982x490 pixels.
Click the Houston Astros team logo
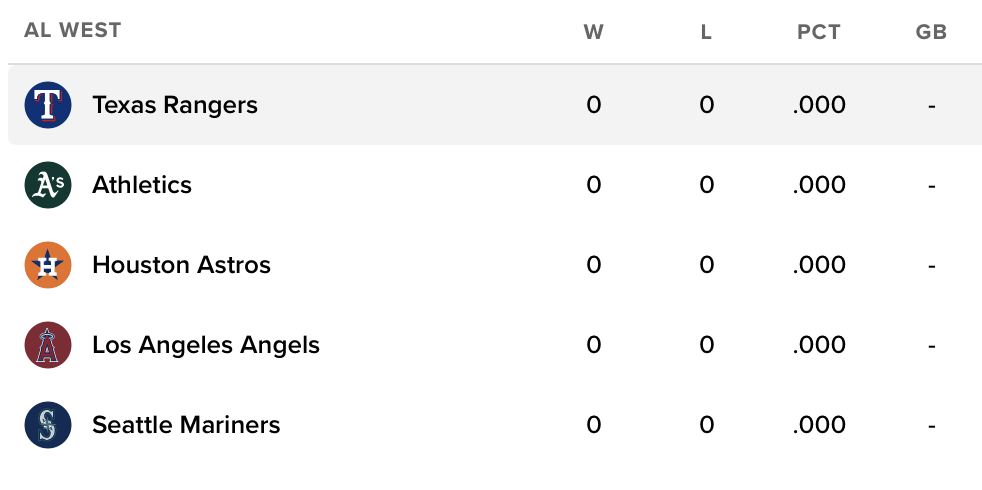click(48, 265)
